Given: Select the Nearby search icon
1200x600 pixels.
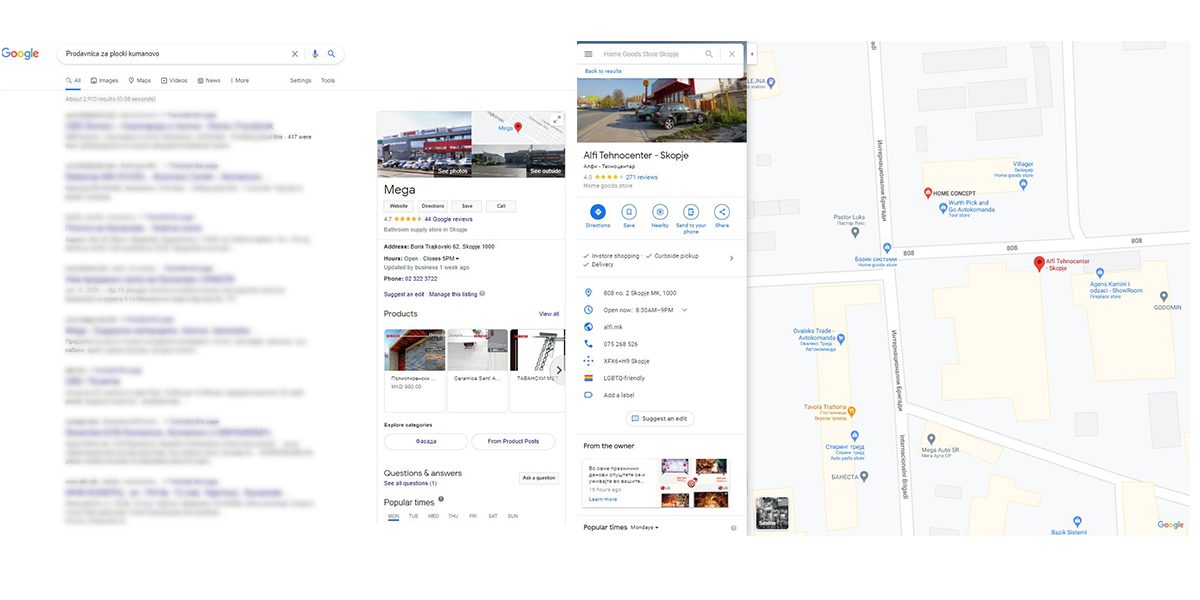Looking at the screenshot, I should click(660, 212).
